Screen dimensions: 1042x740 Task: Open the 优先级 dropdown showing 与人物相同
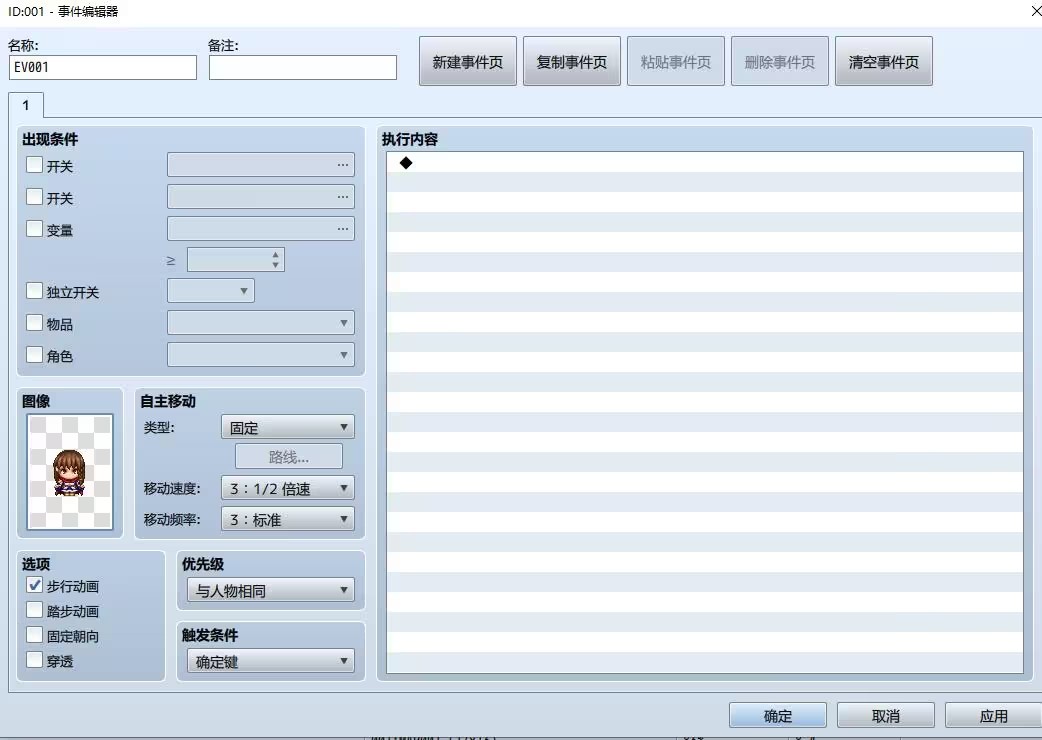[x=270, y=590]
